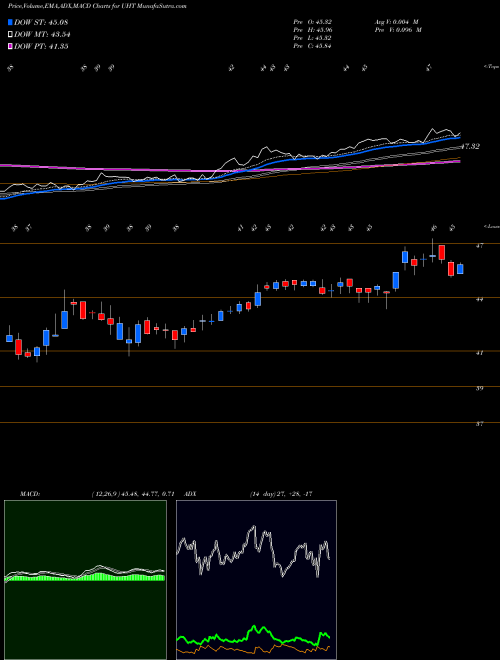Click the 41 price axis label
The image size is (500, 660).
pyautogui.click(x=479, y=353)
